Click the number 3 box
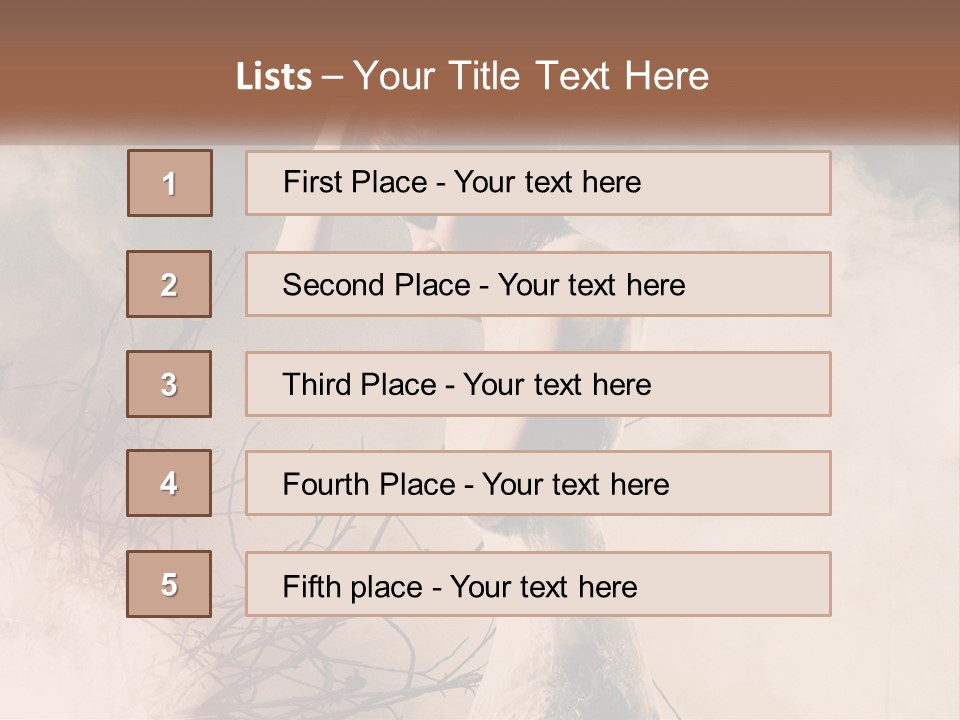 [169, 384]
